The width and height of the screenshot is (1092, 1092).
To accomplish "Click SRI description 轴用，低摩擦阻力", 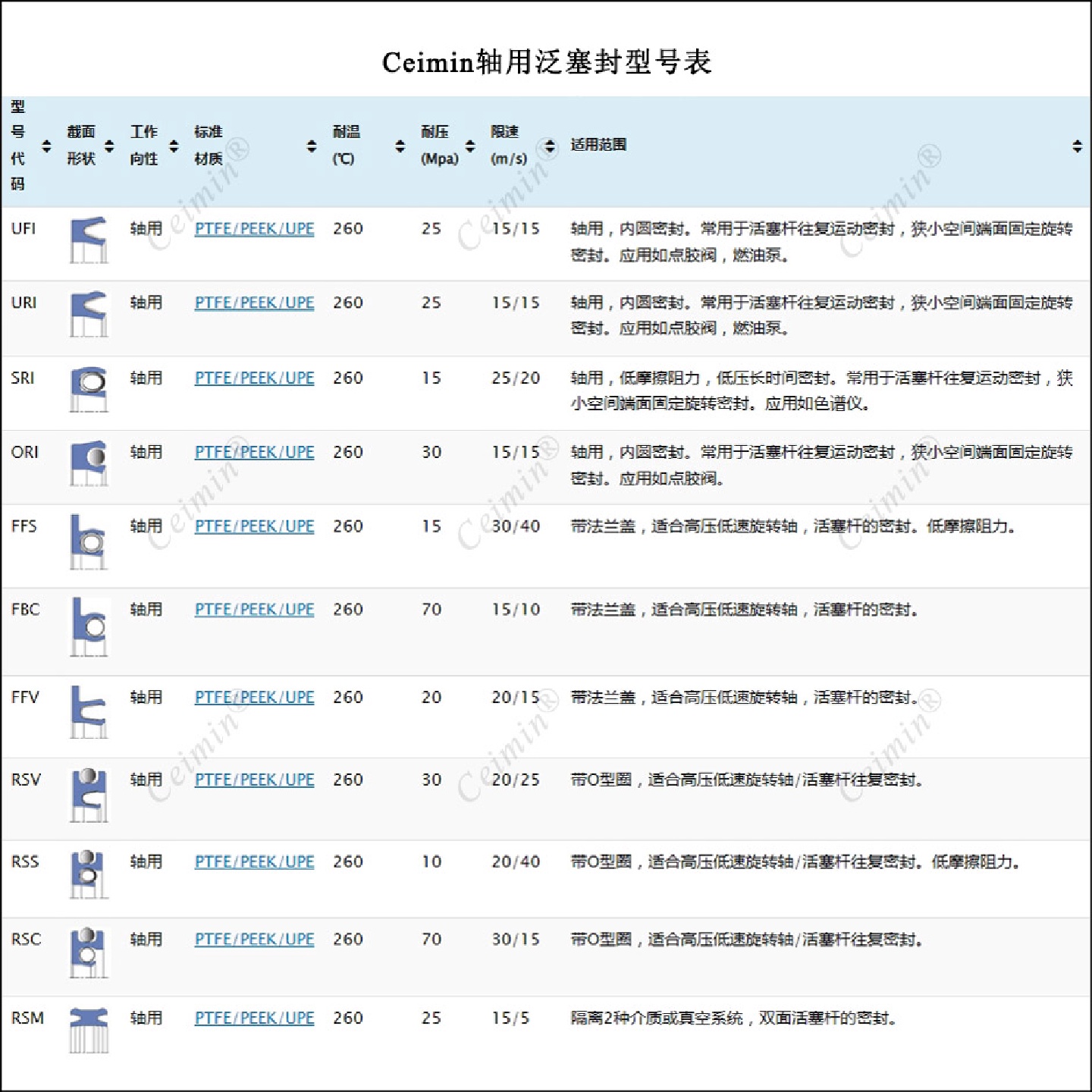I will [635, 378].
